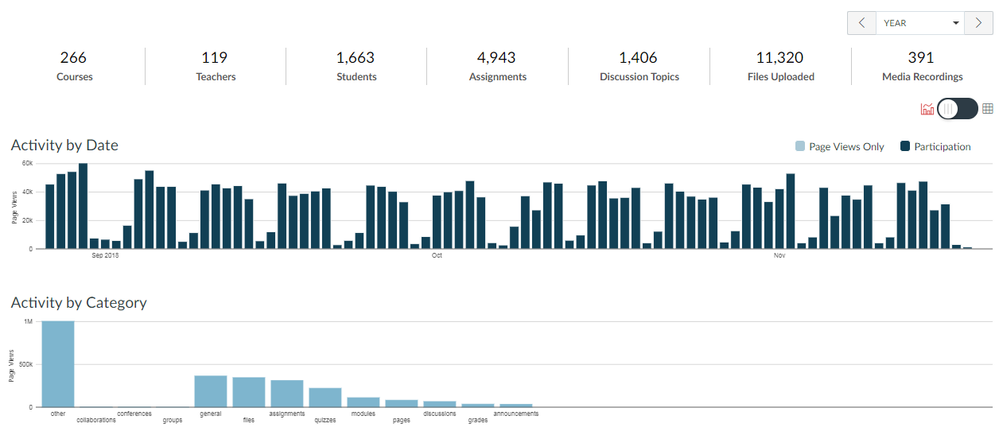Click the 1,406 Discussion Topics statistic

(x=639, y=66)
